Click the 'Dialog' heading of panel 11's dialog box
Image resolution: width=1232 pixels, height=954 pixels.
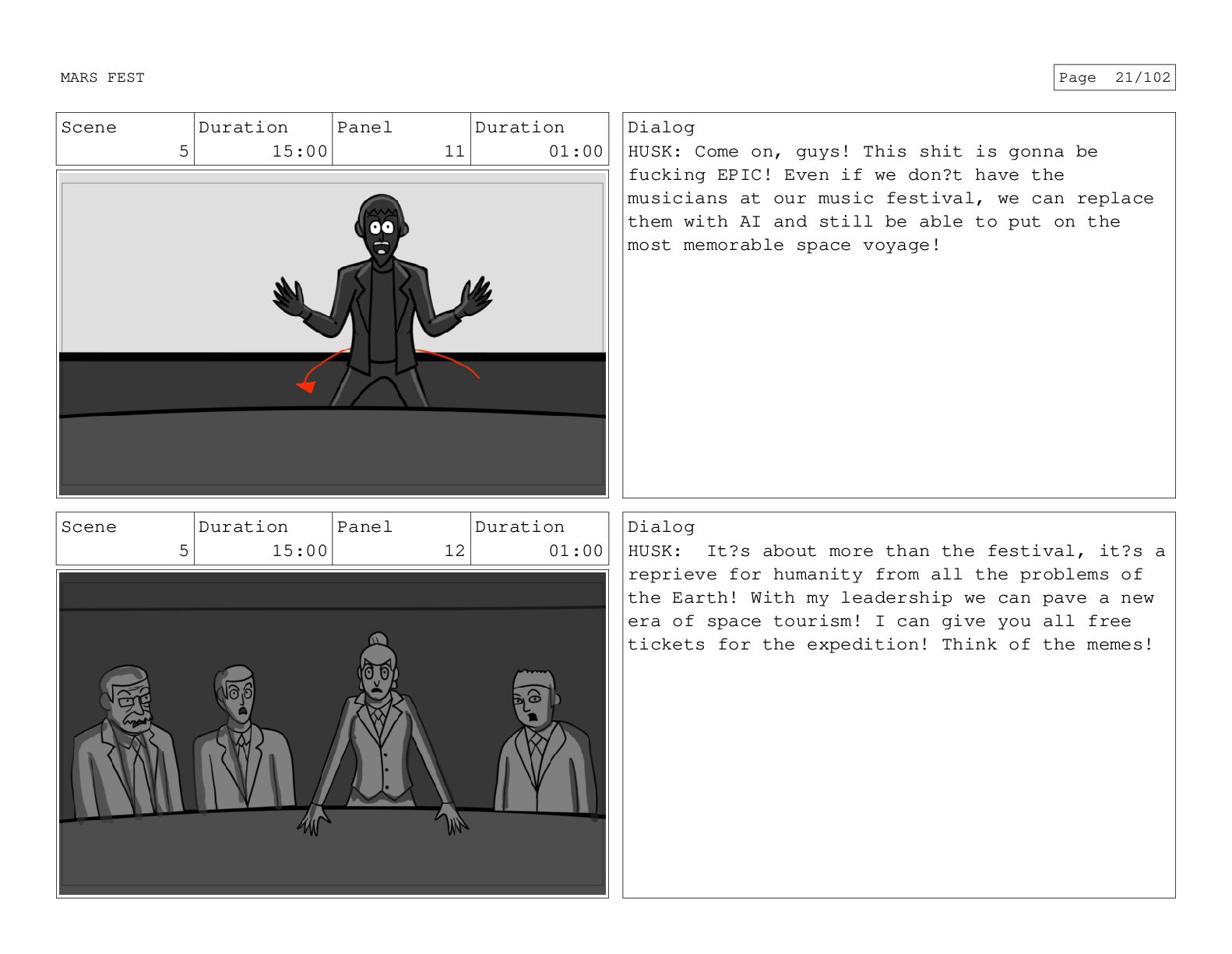[661, 128]
